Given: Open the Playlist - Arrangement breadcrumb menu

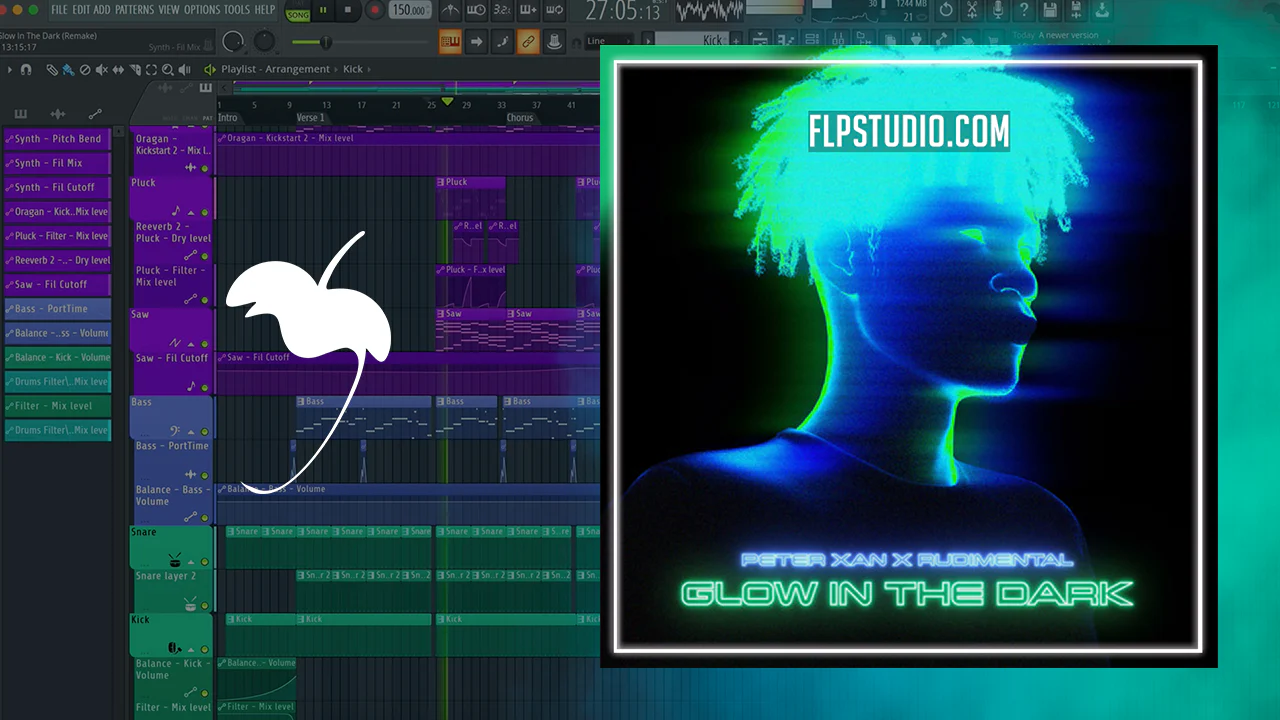Looking at the screenshot, I should (x=275, y=70).
